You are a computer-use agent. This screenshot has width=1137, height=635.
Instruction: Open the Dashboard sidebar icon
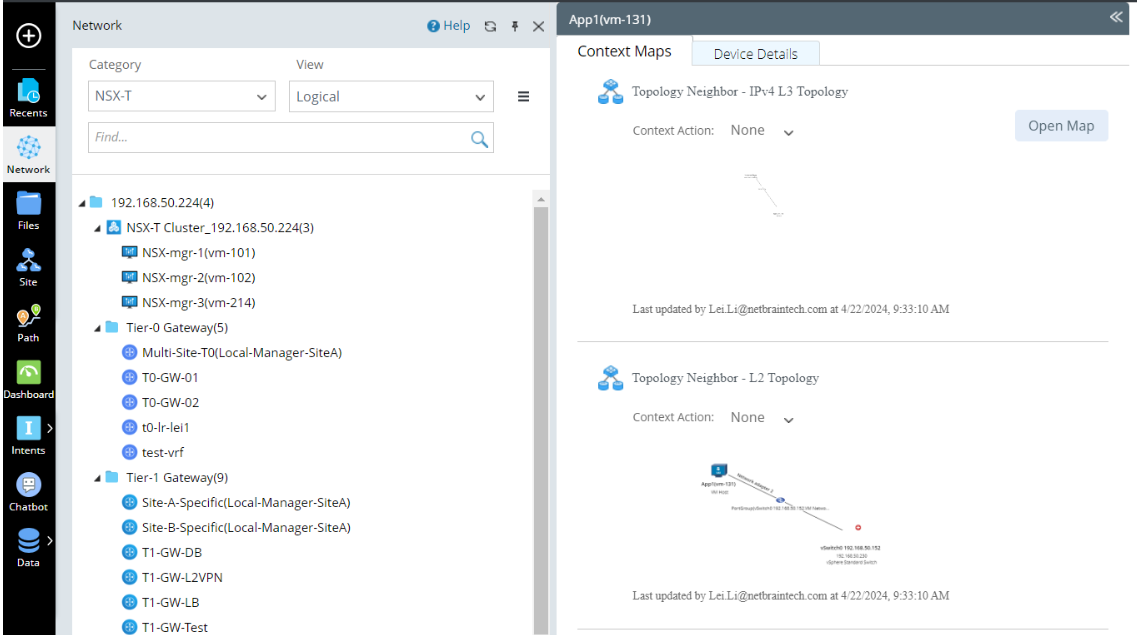(28, 378)
